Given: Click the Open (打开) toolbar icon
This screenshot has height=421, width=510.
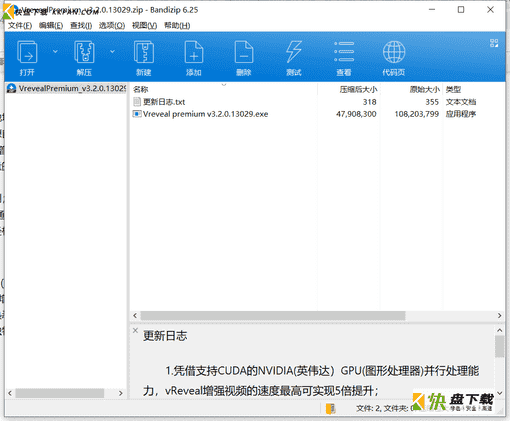Looking at the screenshot, I should point(27,52).
